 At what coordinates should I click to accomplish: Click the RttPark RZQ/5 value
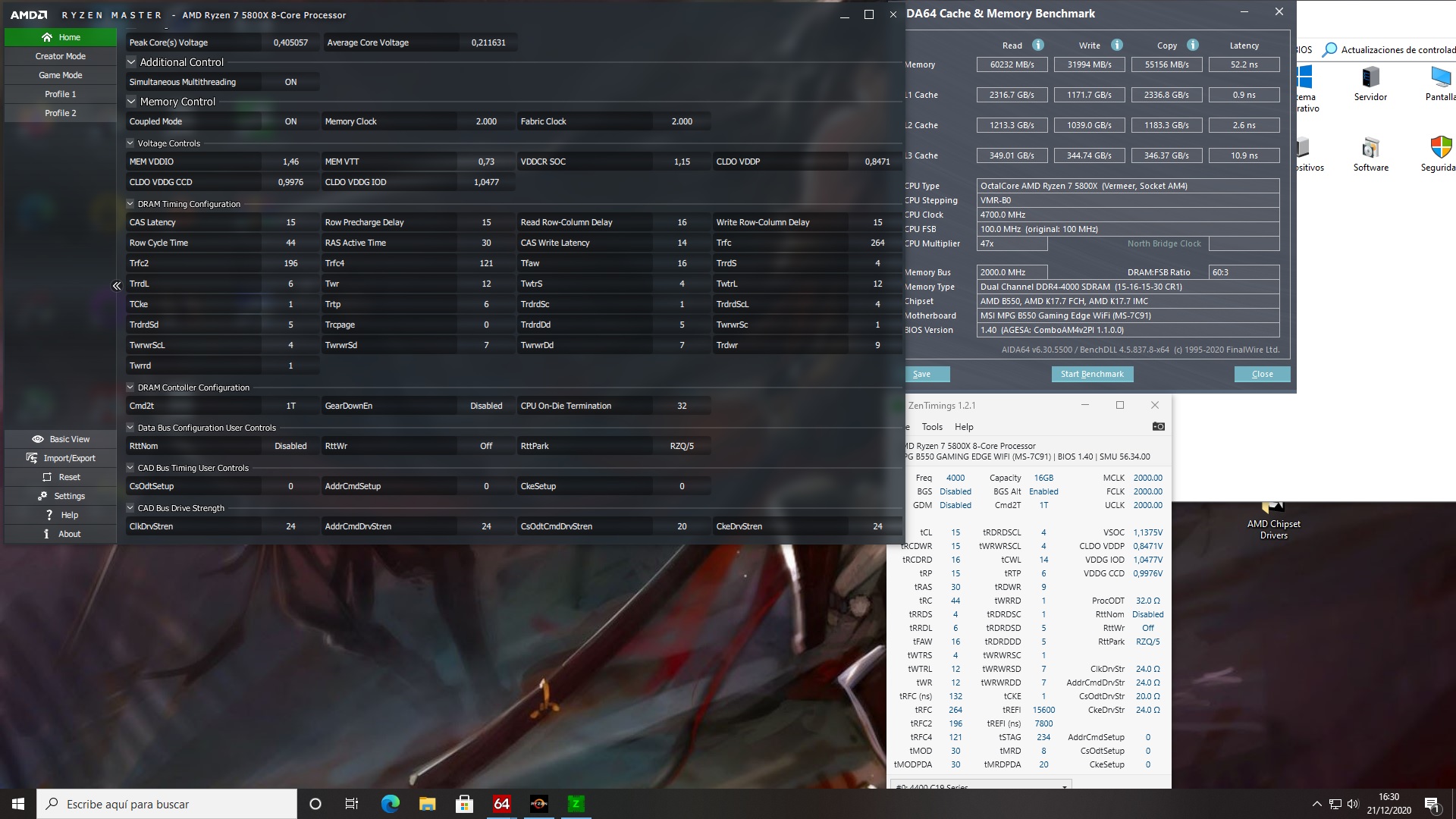682,446
